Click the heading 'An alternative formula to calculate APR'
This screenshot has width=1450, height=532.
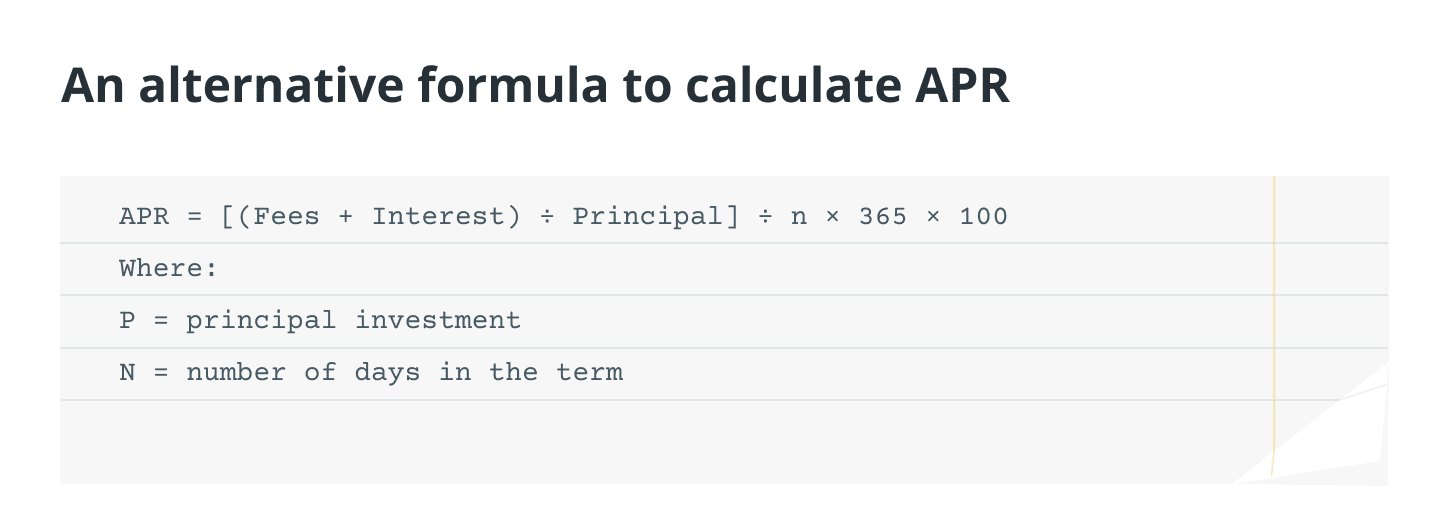point(535,86)
